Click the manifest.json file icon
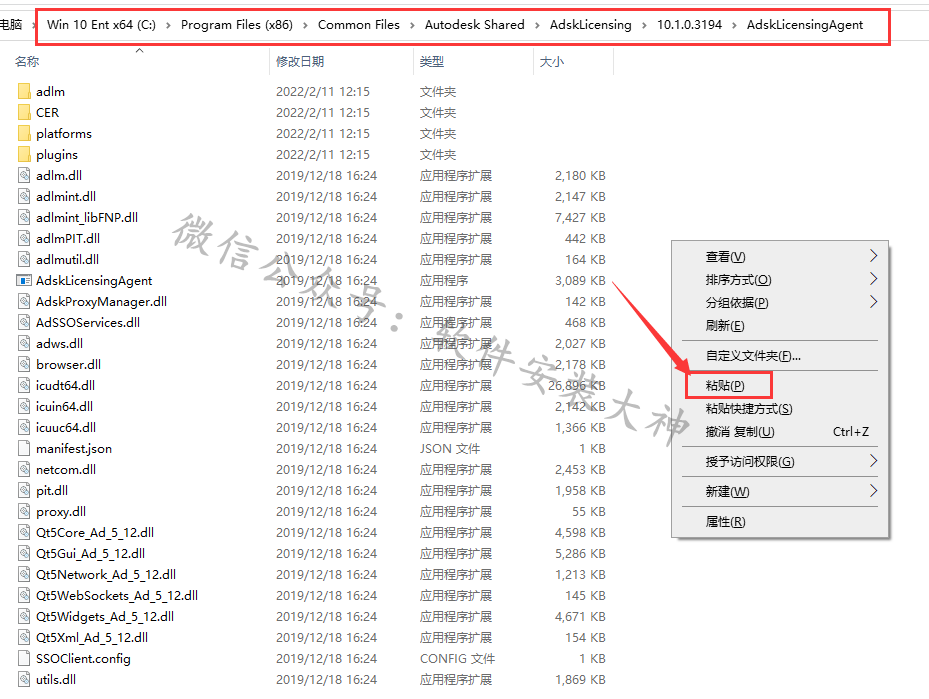The height and width of the screenshot is (699, 929). pyautogui.click(x=24, y=448)
